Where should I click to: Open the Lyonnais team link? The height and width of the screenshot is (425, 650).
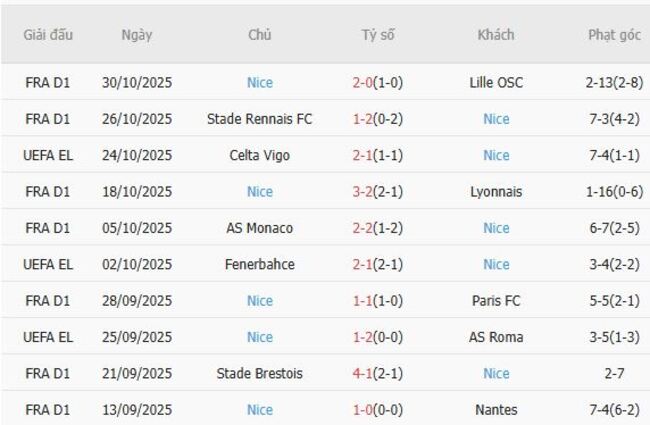click(496, 192)
